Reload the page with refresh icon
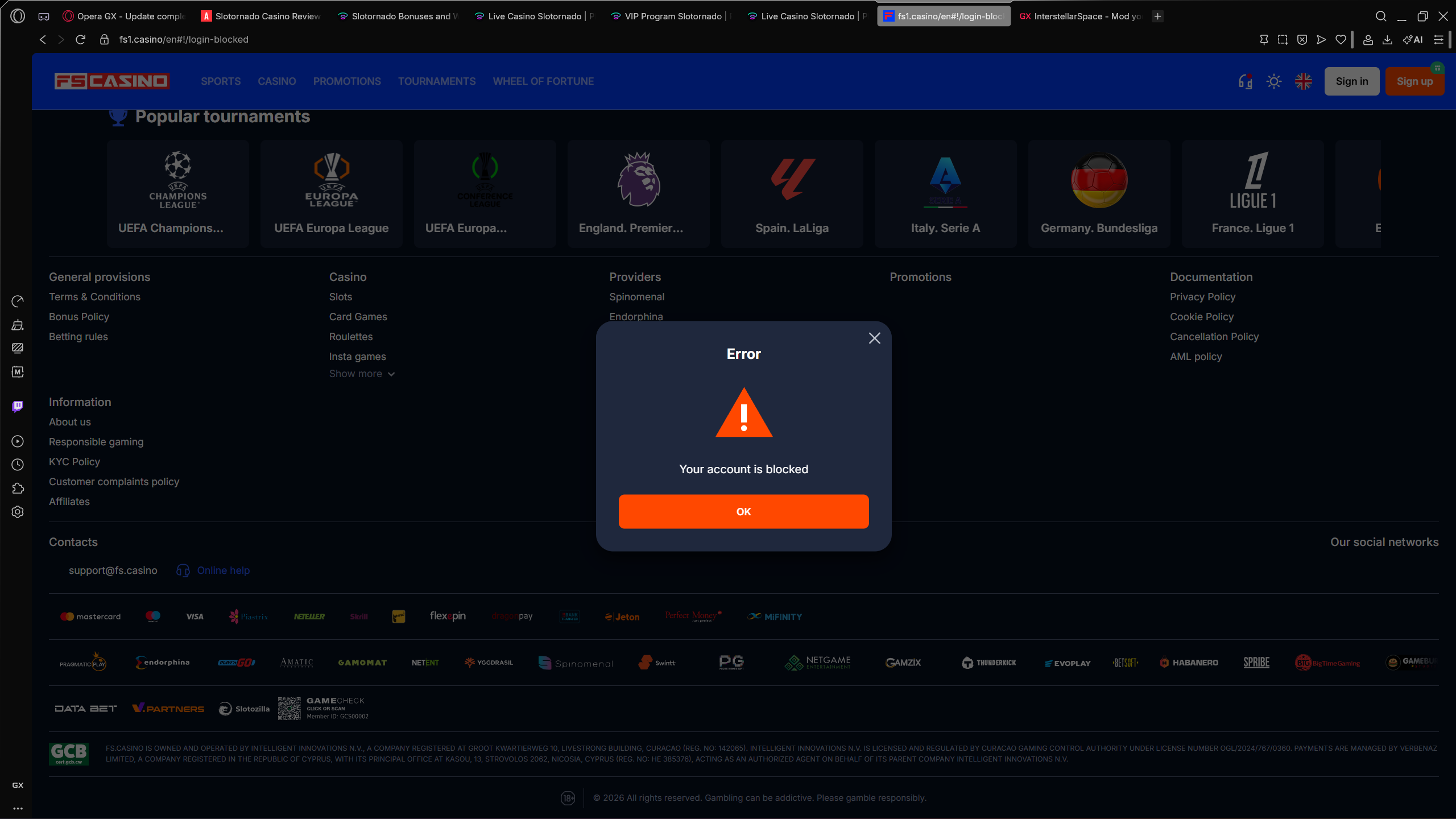1456x819 pixels. tap(81, 39)
